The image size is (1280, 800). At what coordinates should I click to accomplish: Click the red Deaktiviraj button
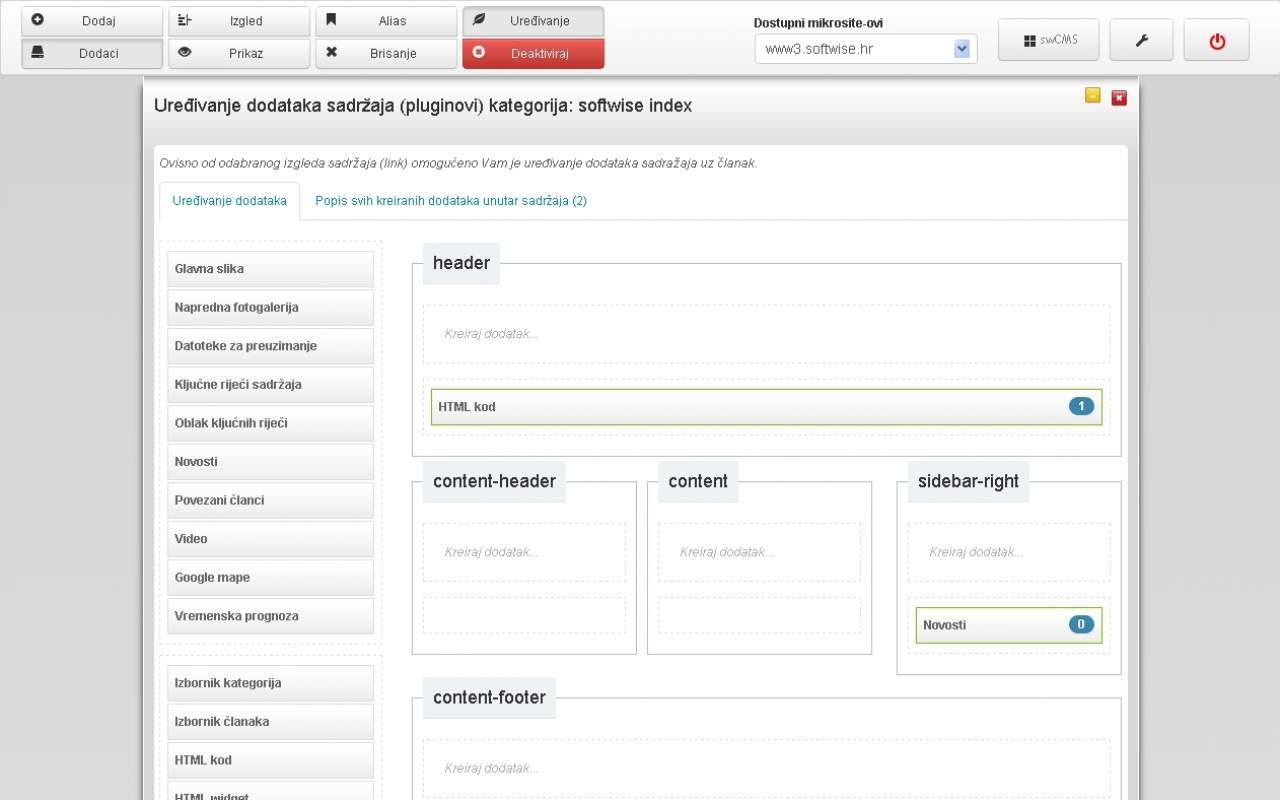(533, 53)
